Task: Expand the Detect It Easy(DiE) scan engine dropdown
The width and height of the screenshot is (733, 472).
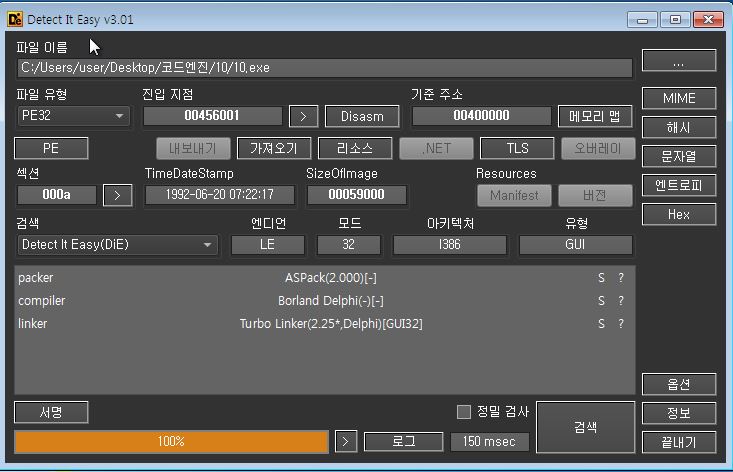Action: [118, 245]
